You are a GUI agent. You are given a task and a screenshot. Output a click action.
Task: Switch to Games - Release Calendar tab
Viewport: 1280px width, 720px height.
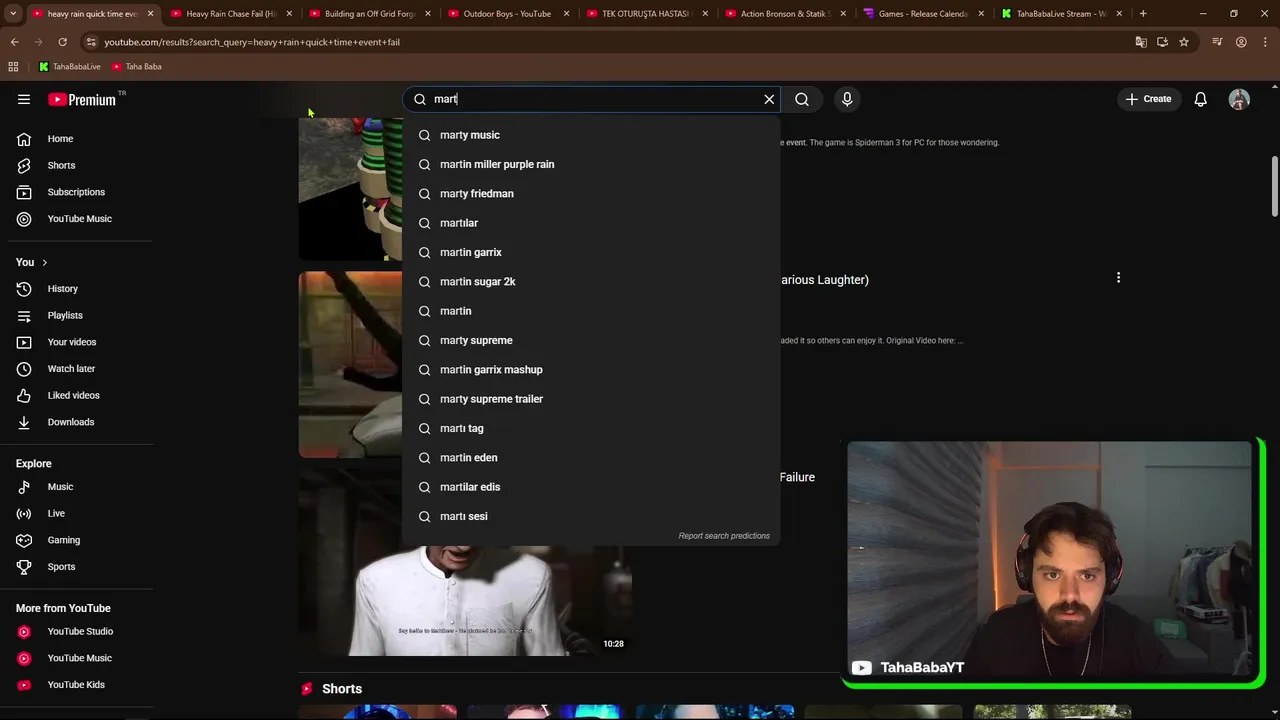tap(923, 14)
